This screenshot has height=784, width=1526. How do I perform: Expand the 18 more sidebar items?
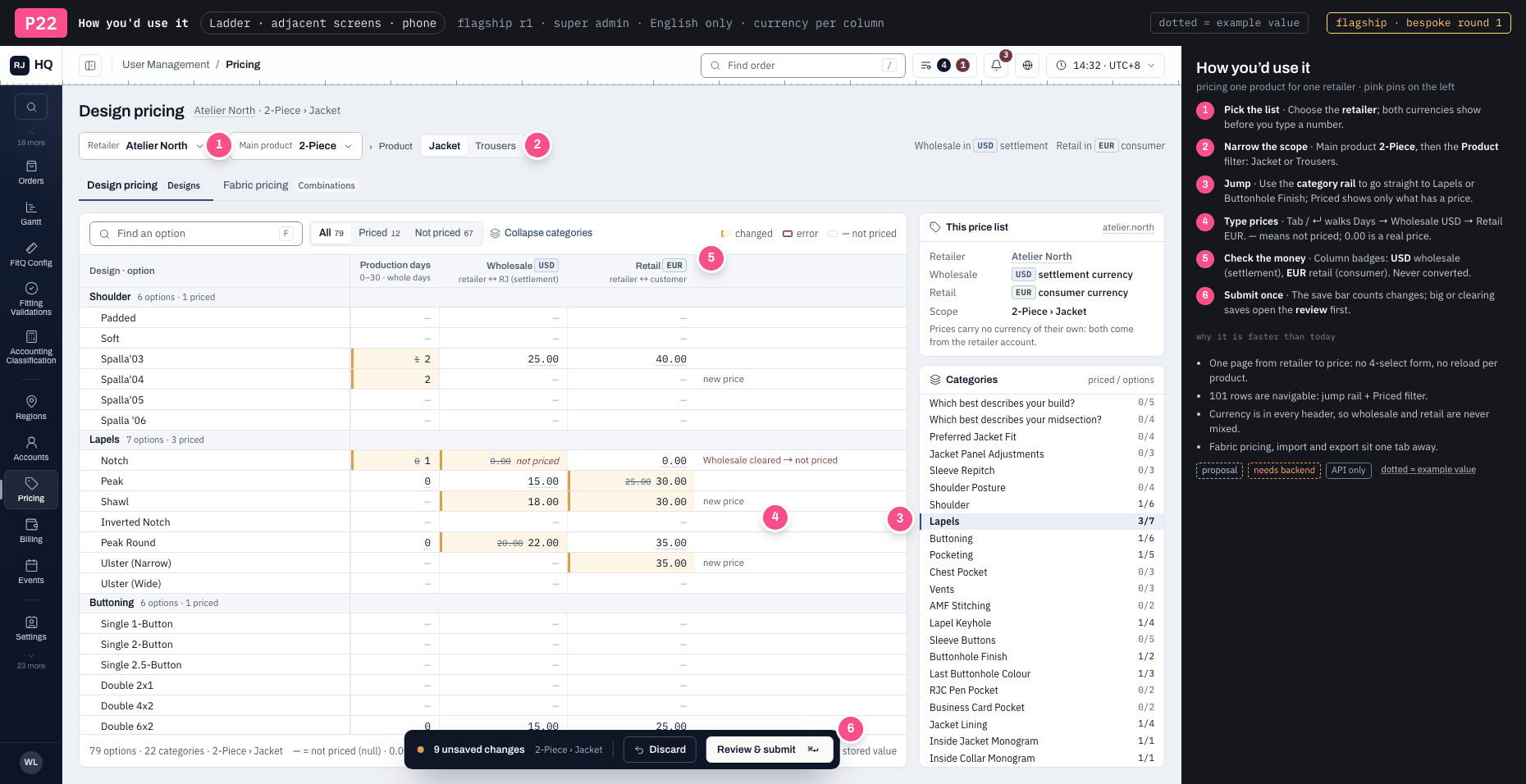(31, 138)
